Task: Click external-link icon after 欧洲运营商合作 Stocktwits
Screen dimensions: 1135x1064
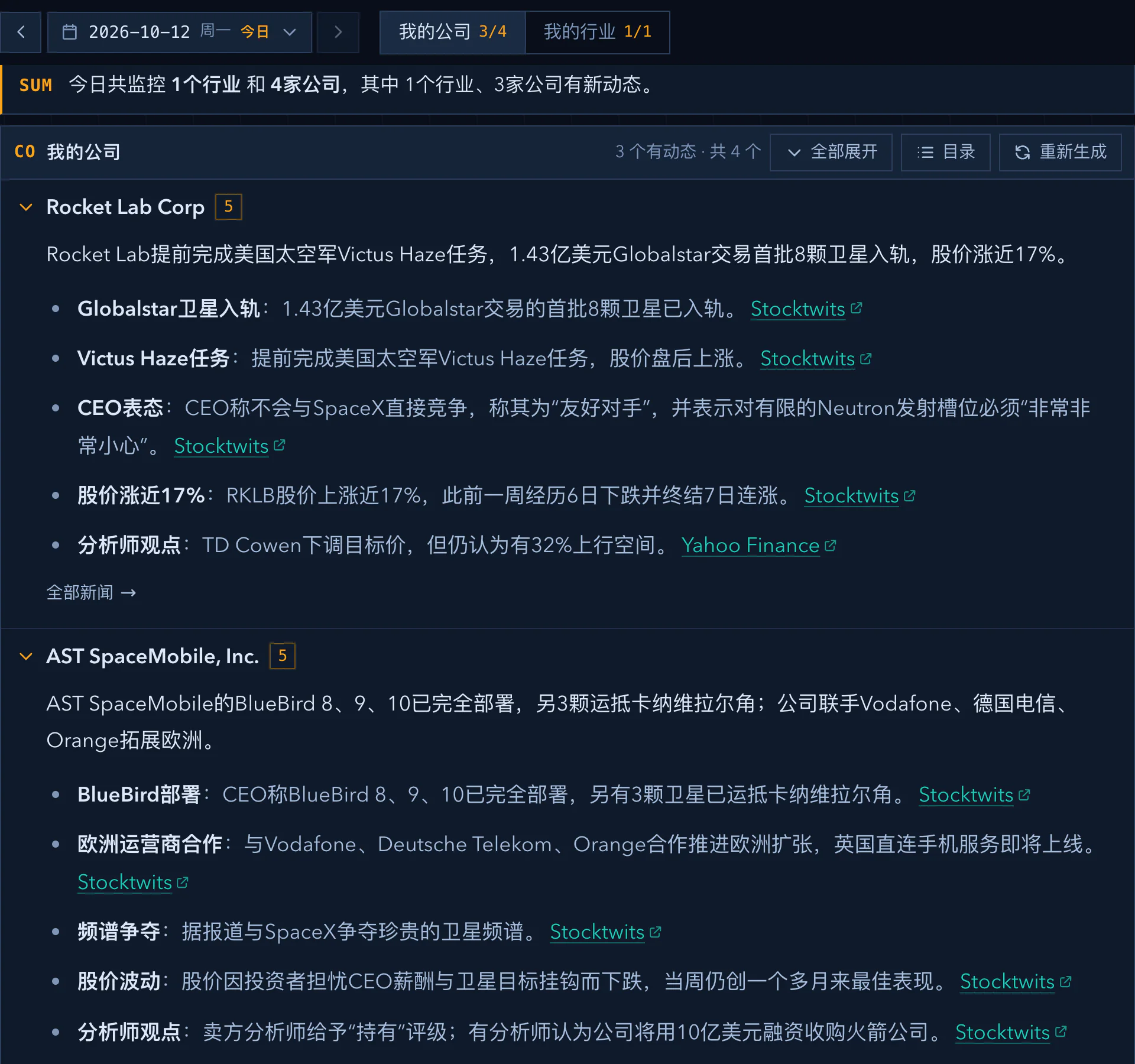Action: tap(183, 882)
